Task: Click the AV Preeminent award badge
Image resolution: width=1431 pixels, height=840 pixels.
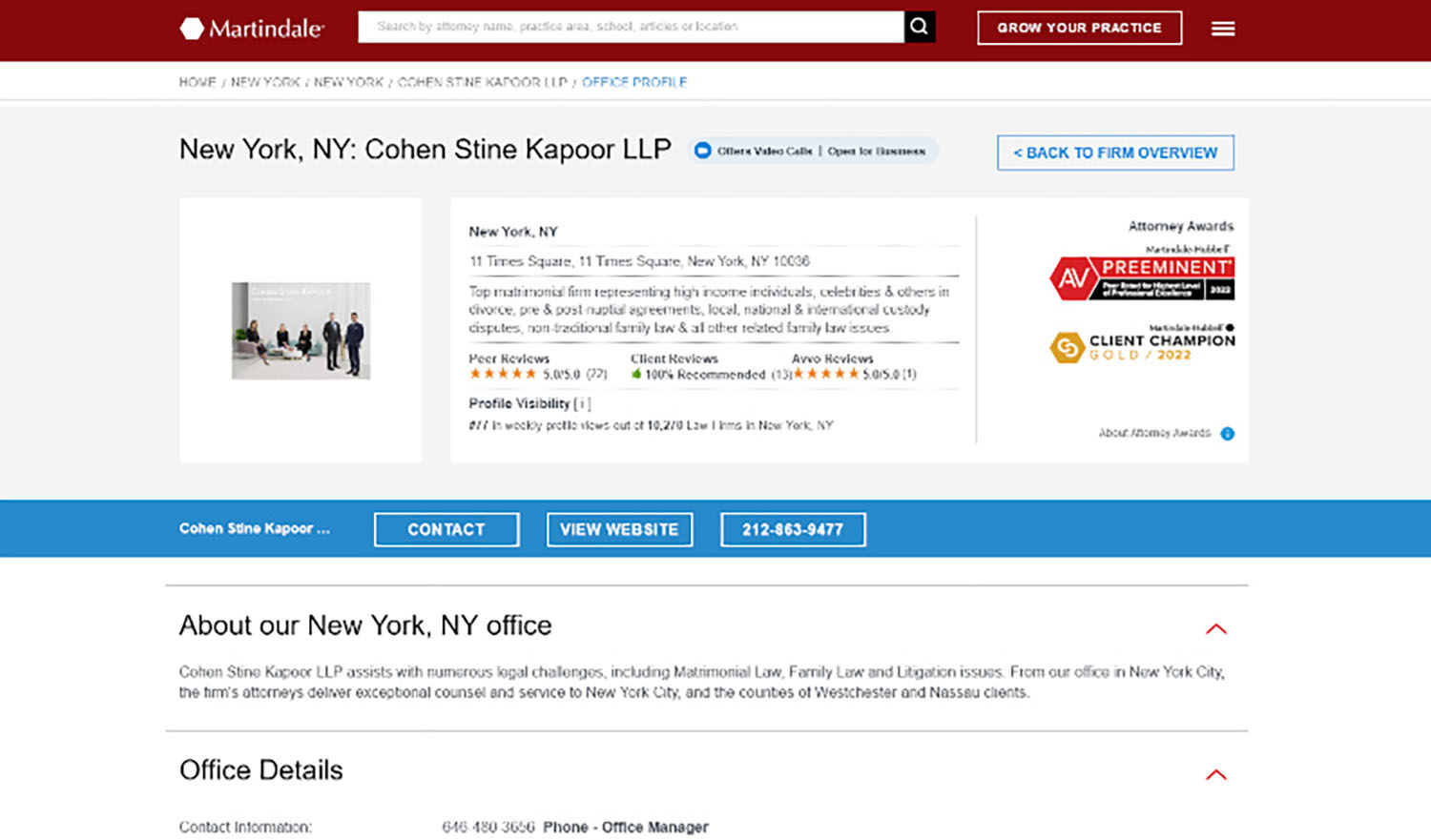Action: pos(1141,278)
